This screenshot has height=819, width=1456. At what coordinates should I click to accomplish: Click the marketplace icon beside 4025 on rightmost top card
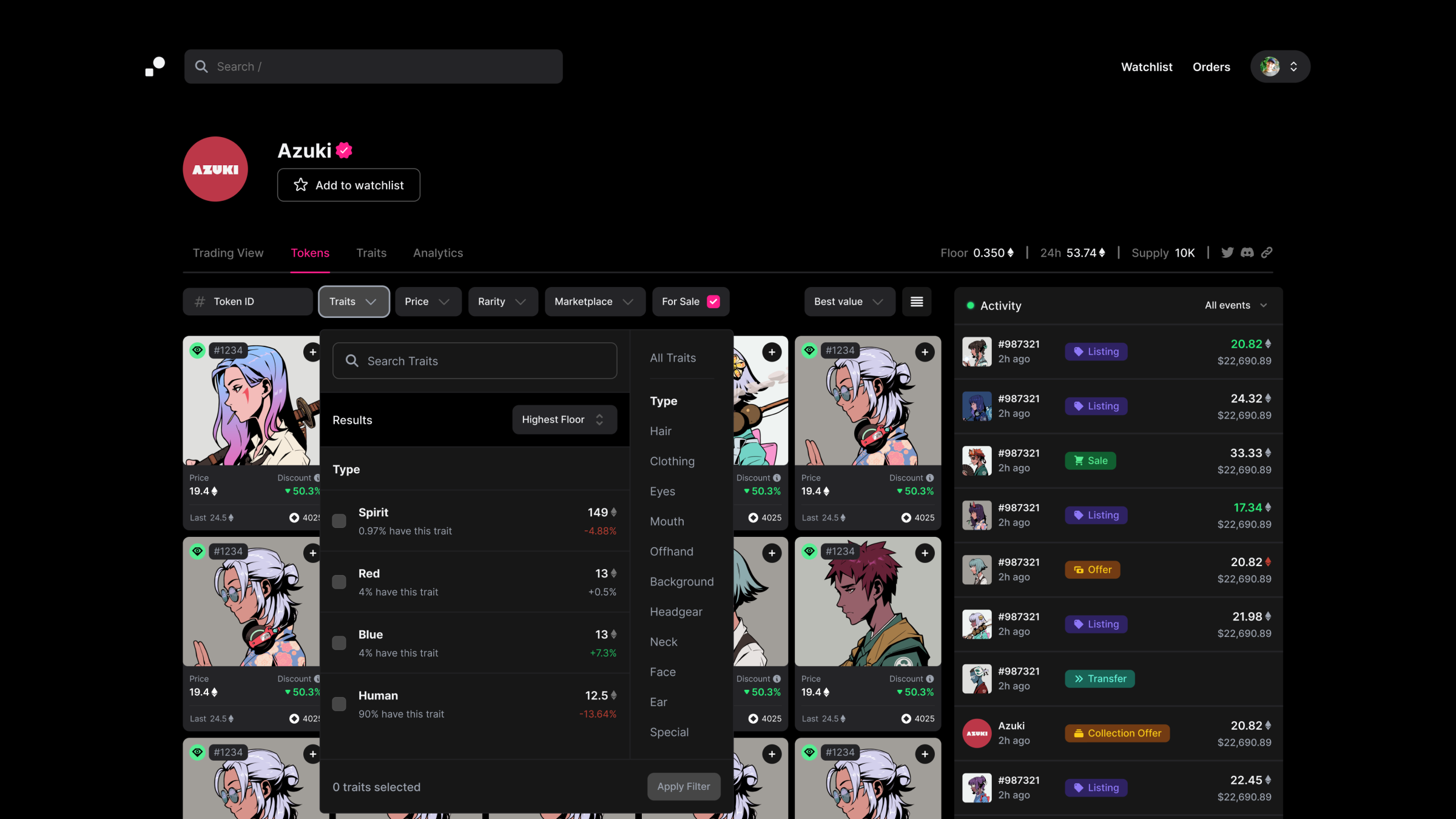[x=906, y=517]
